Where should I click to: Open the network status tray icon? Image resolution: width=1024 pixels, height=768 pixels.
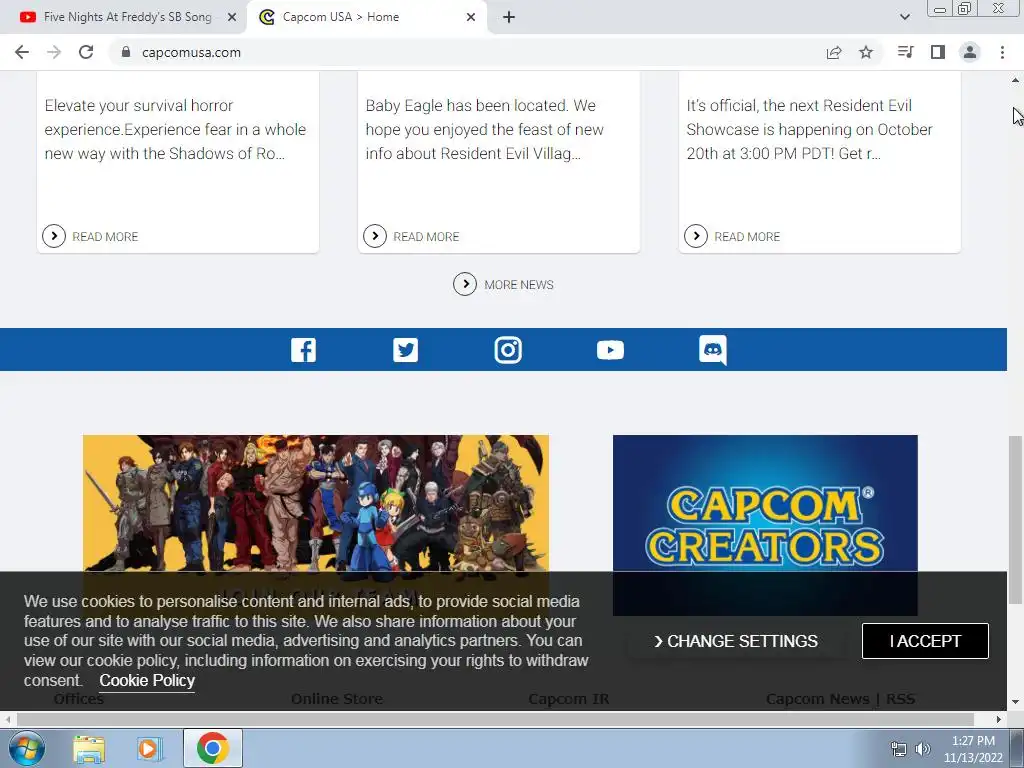pyautogui.click(x=899, y=749)
